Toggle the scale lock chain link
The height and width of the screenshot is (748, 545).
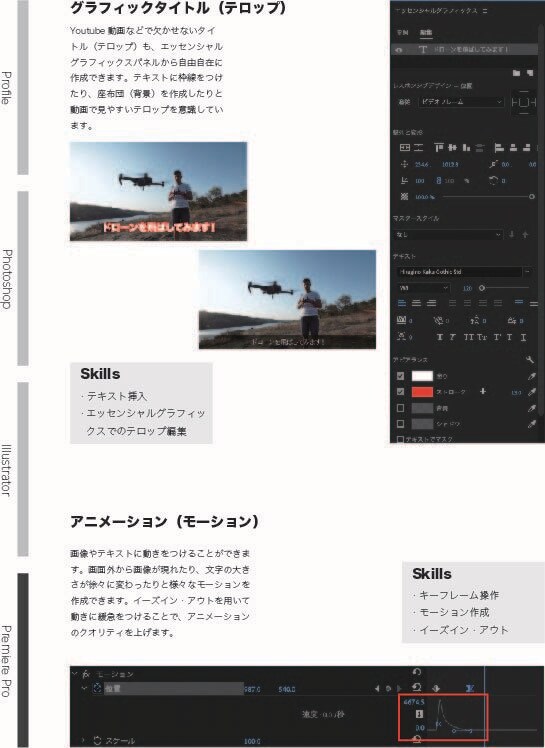(439, 181)
